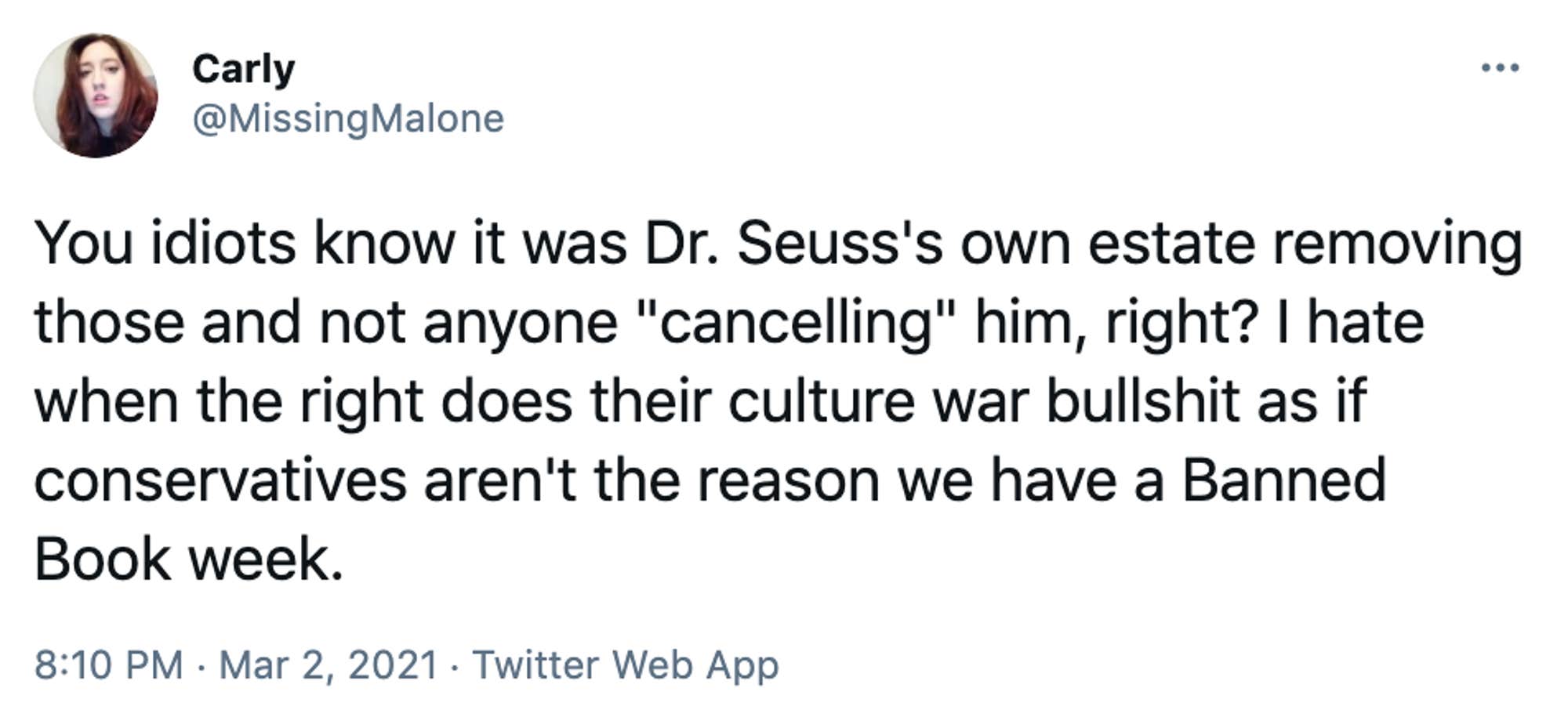Click the Mar 2, 2021 date
Image resolution: width=1568 pixels, height=728 pixels.
328,665
